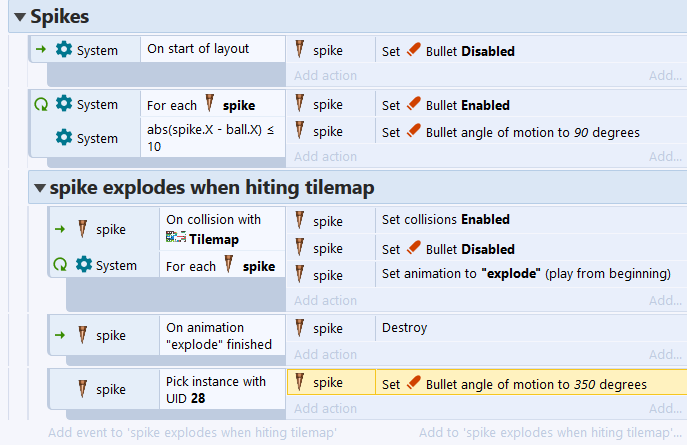Click the green trigger arrow beside the "explode" finished condition
This screenshot has width=687, height=445.
coord(58,335)
